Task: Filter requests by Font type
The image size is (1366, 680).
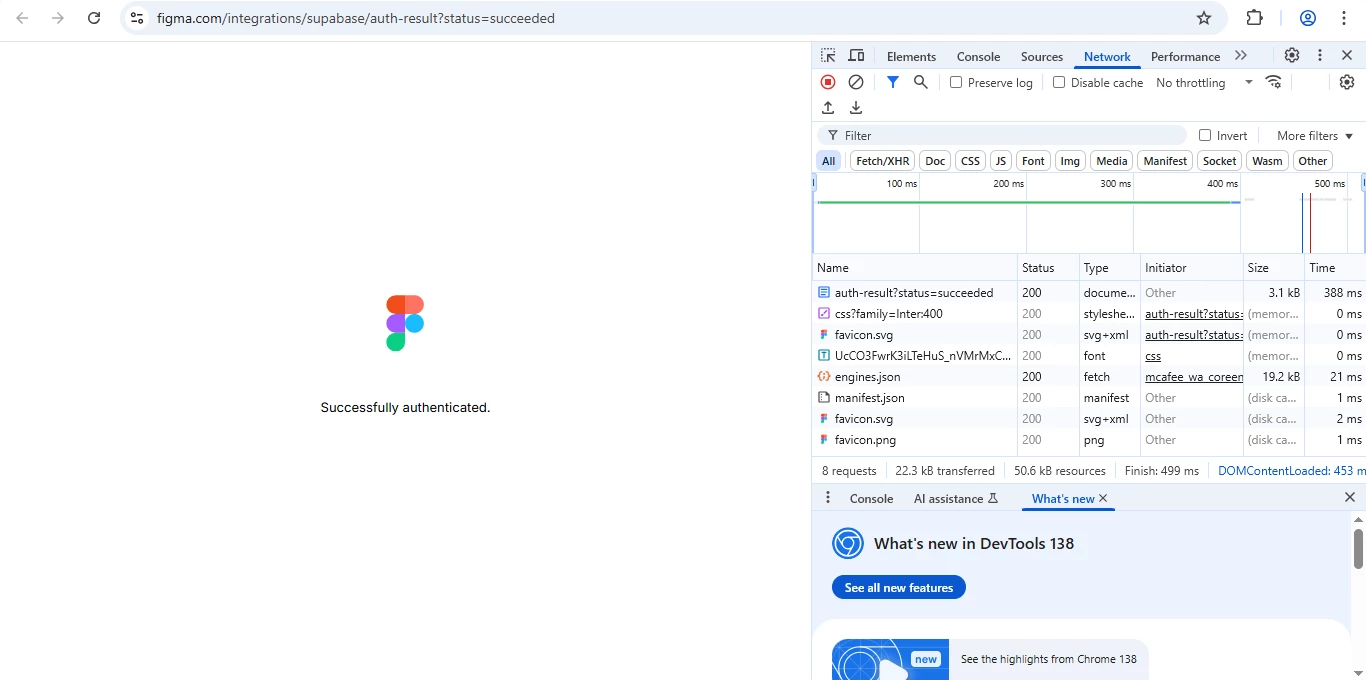Action: click(1033, 161)
